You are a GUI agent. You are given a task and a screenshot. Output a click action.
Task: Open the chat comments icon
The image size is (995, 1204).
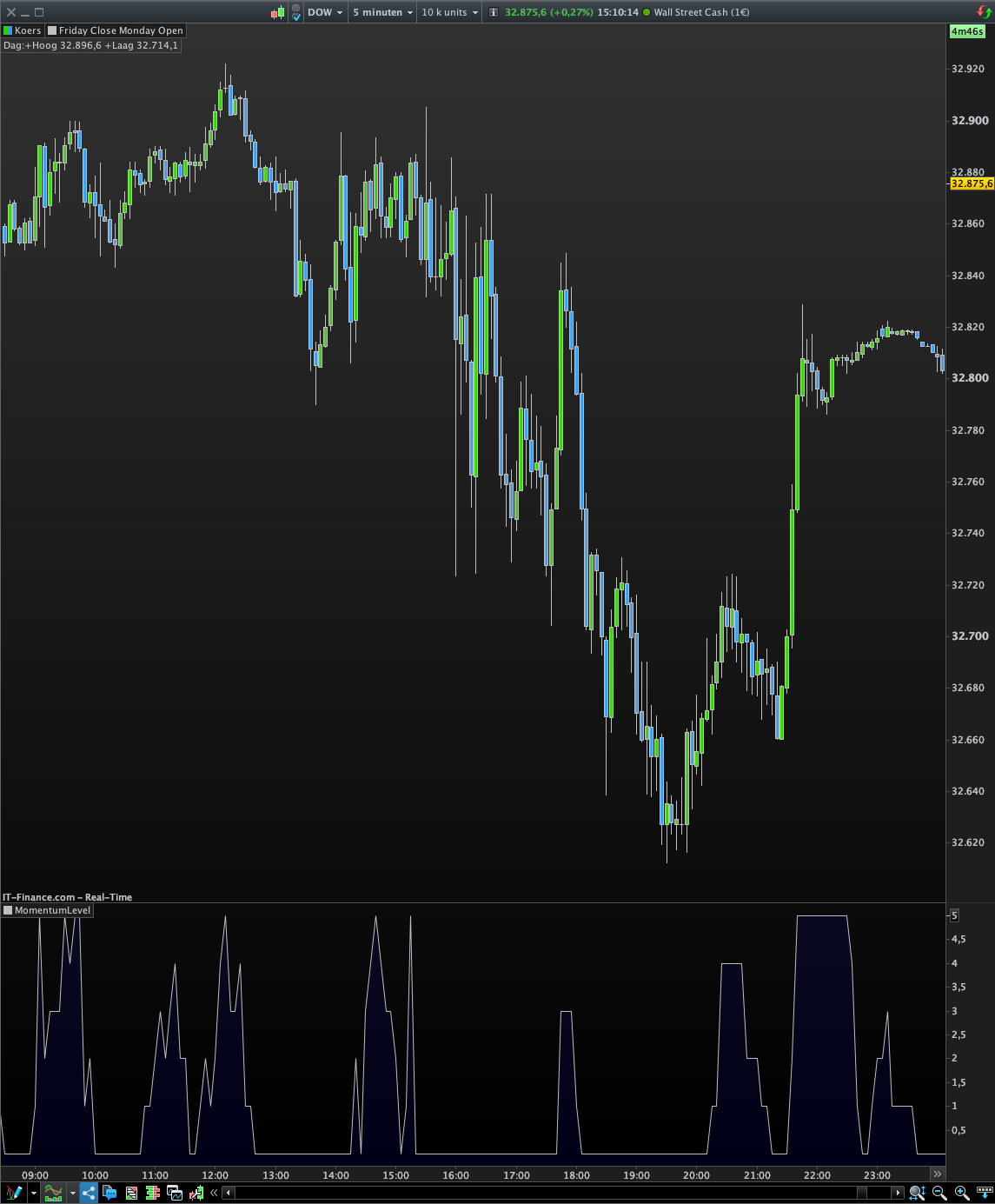click(109, 1193)
